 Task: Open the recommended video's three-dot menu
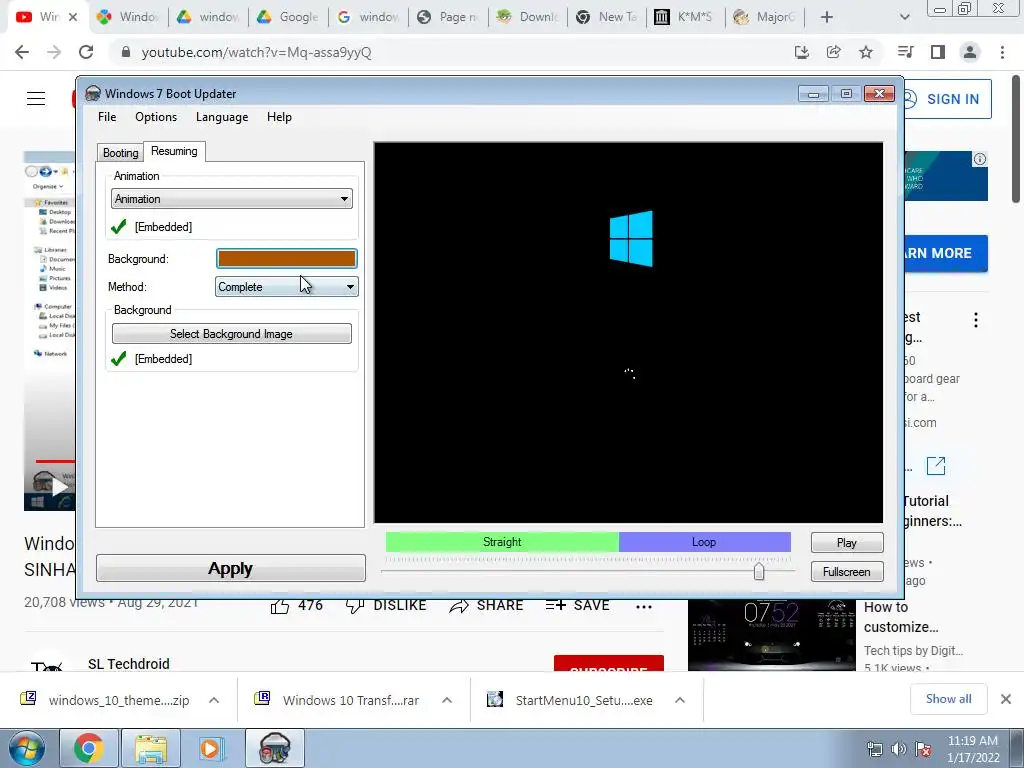976,320
